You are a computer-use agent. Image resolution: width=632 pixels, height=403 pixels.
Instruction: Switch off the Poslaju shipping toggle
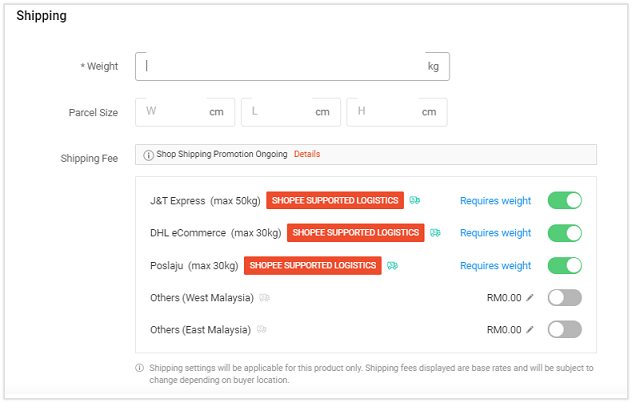[x=564, y=265]
